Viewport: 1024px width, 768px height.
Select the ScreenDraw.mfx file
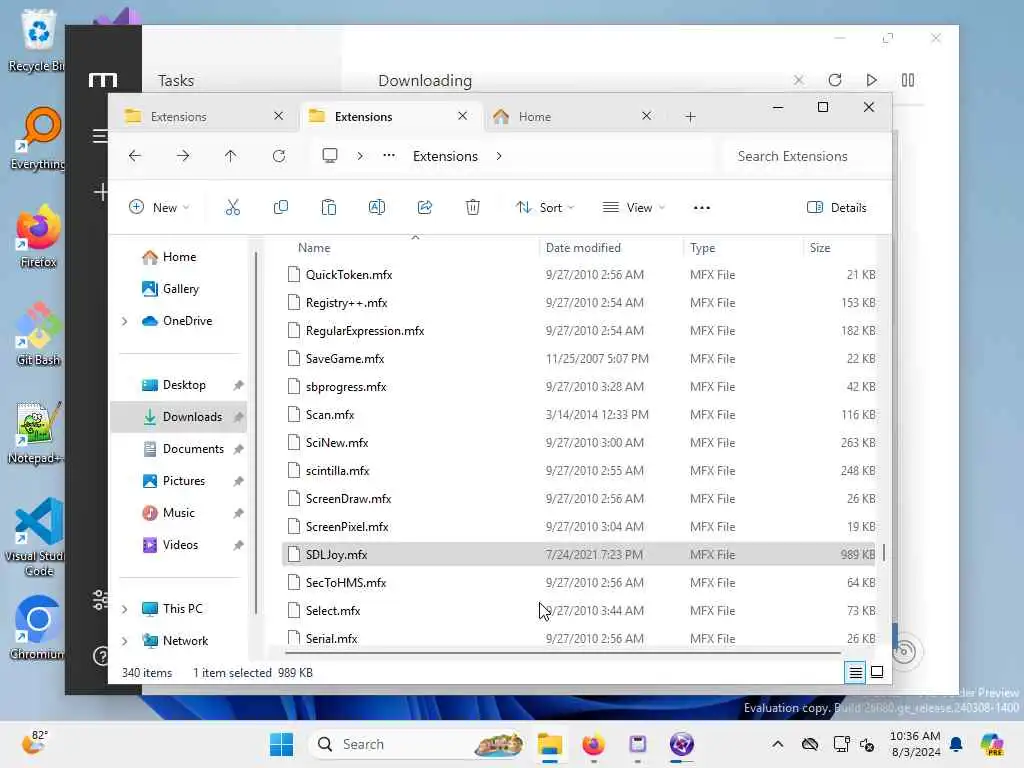point(579,498)
